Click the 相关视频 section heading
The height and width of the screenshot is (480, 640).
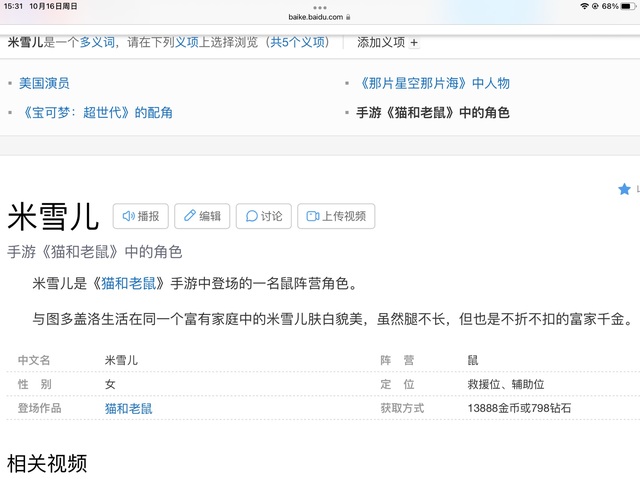tap(47, 464)
